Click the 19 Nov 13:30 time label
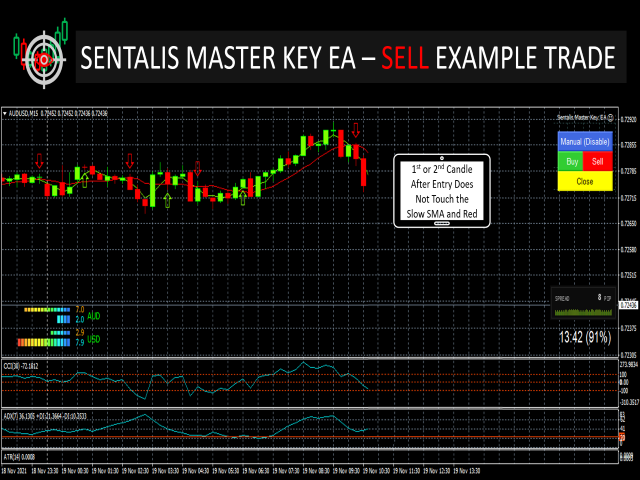Image resolution: width=640 pixels, height=480 pixels. [467, 471]
